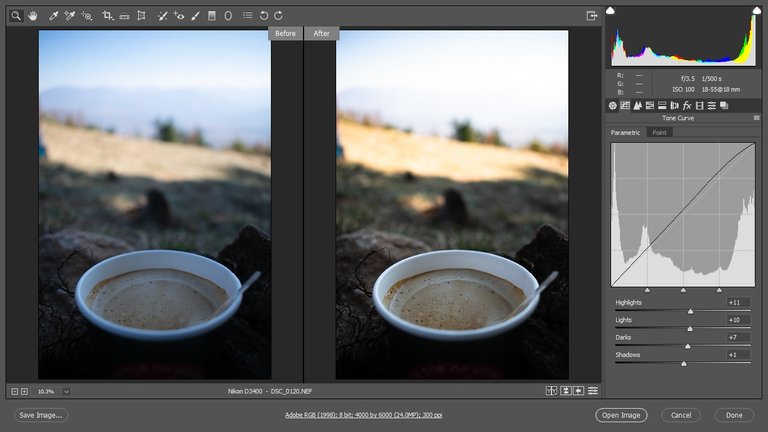Open the preview preferences menu icon
This screenshot has width=768, height=432.
tap(593, 390)
